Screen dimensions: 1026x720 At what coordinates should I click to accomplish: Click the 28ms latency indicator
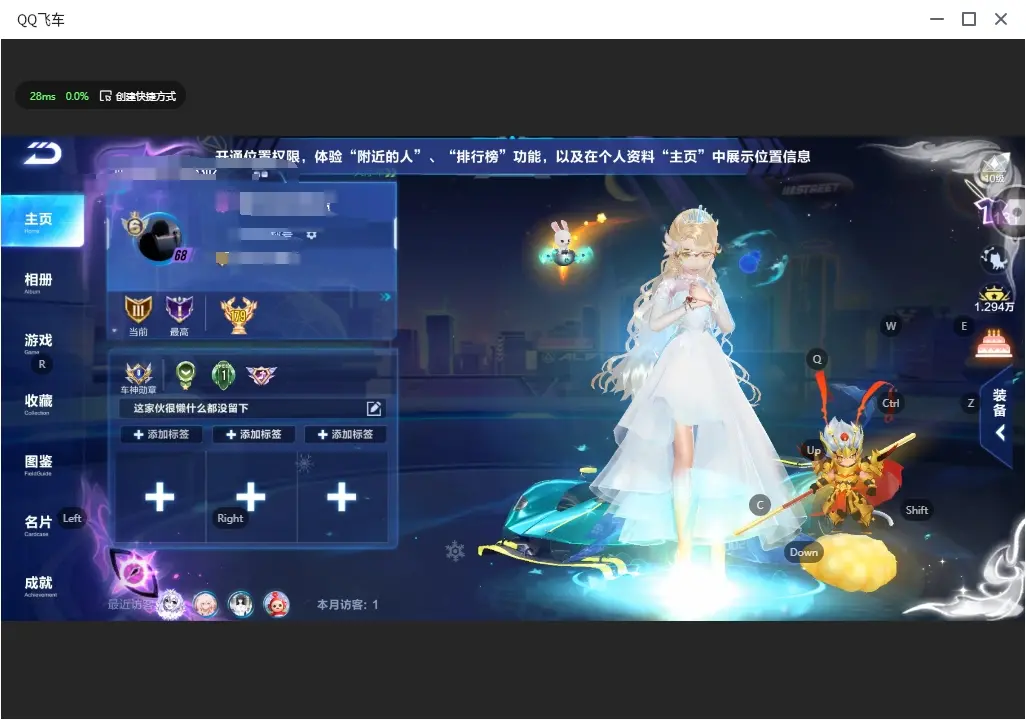point(43,96)
